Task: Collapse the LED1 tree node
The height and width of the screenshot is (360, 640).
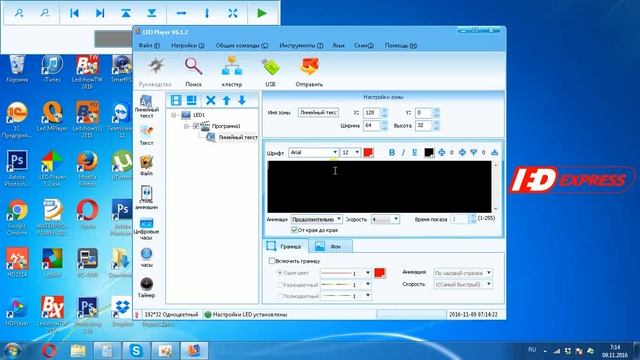Action: (x=173, y=115)
